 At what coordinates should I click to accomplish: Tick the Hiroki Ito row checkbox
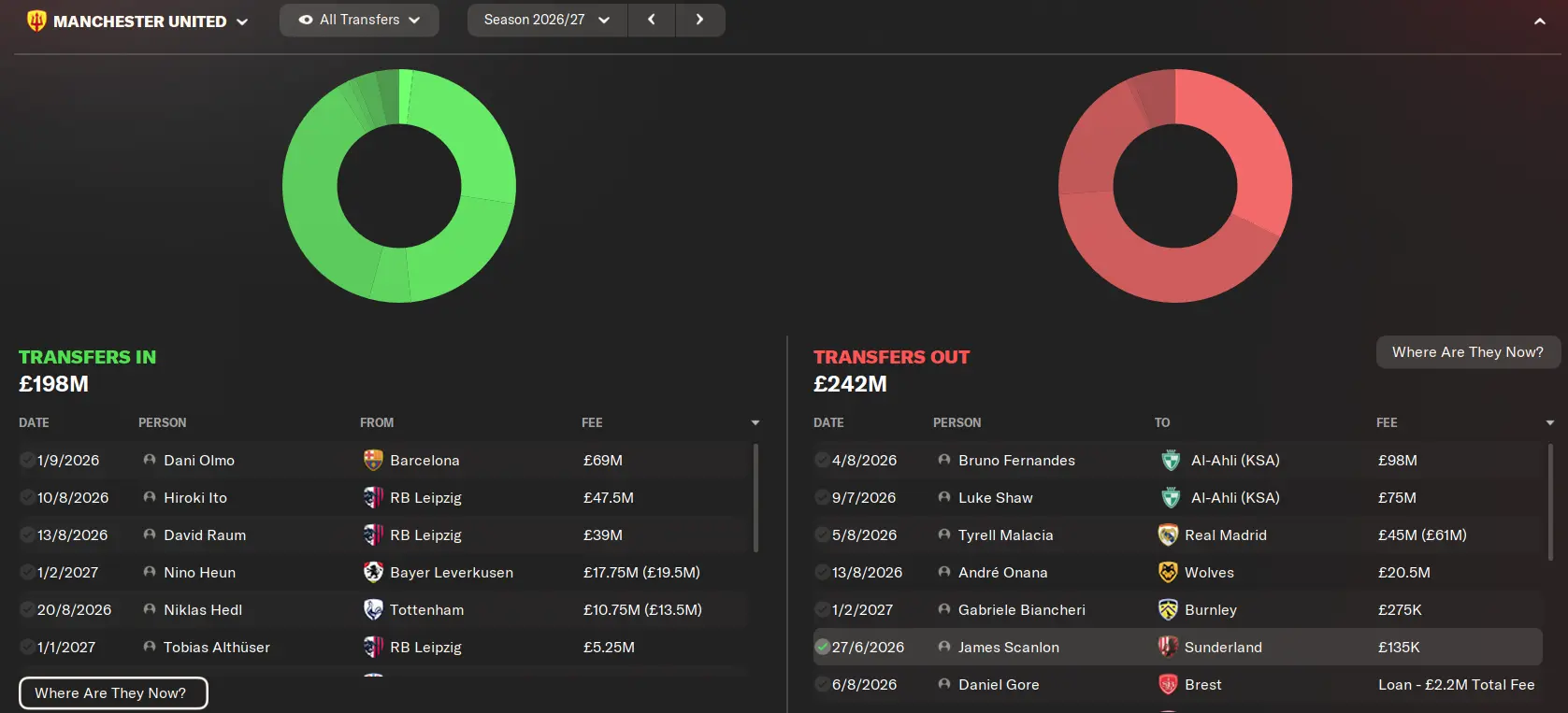tap(27, 497)
